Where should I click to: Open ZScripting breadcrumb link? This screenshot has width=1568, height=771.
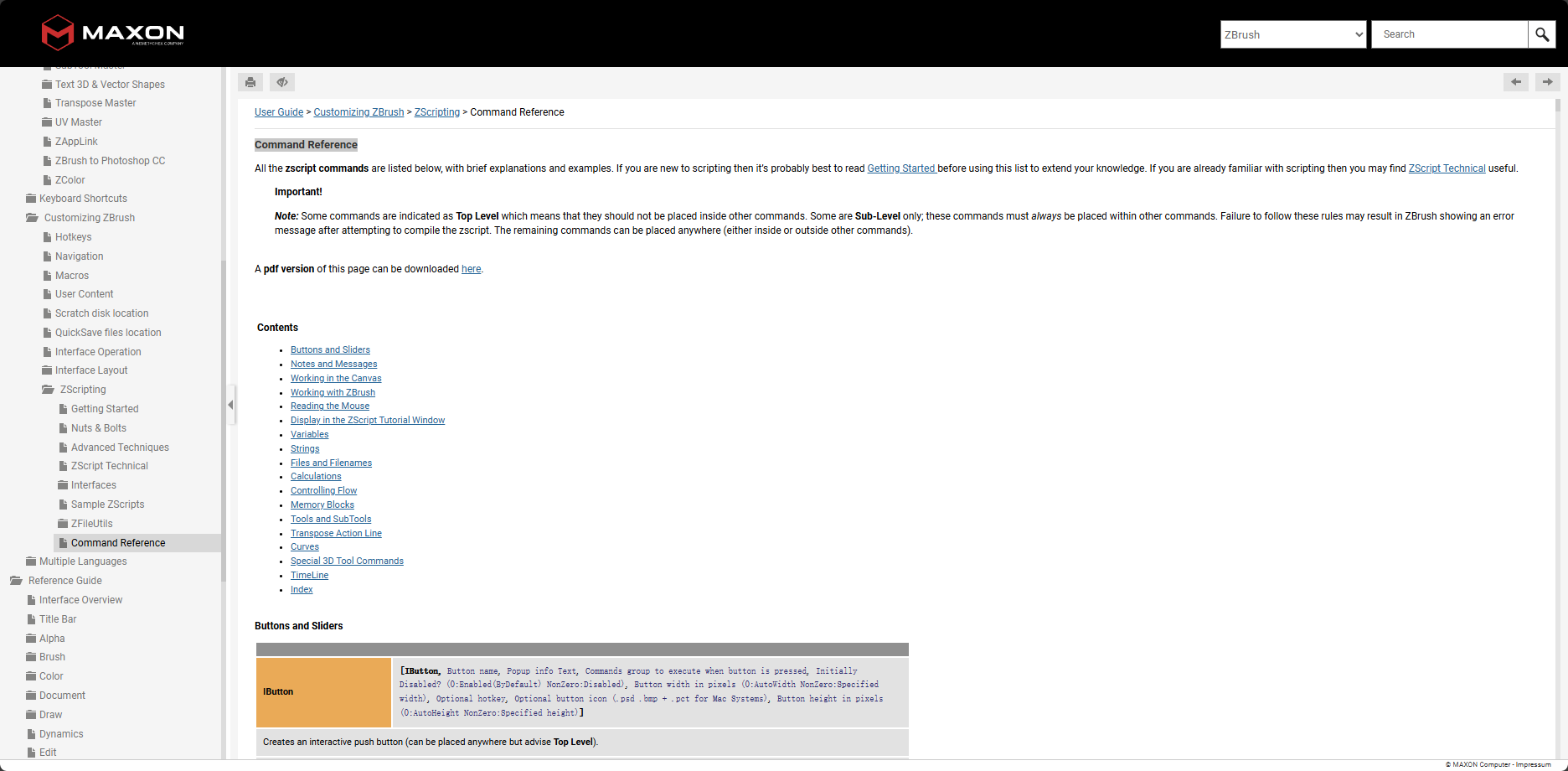[x=437, y=112]
